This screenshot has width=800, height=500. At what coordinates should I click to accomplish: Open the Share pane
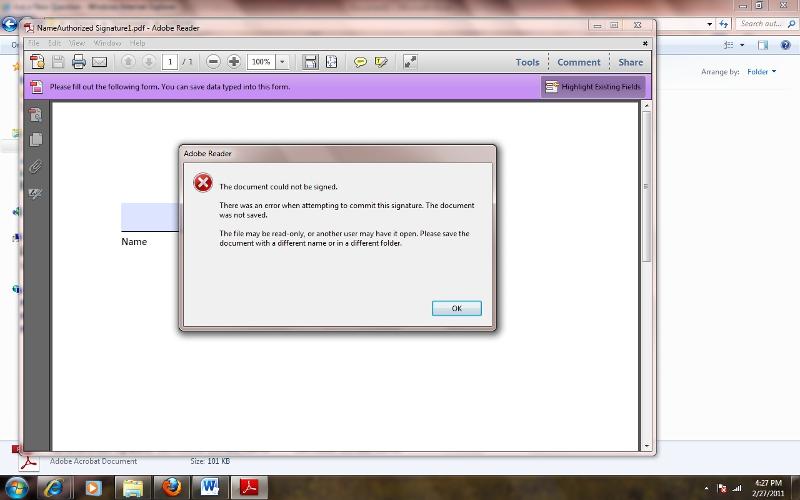click(x=631, y=62)
